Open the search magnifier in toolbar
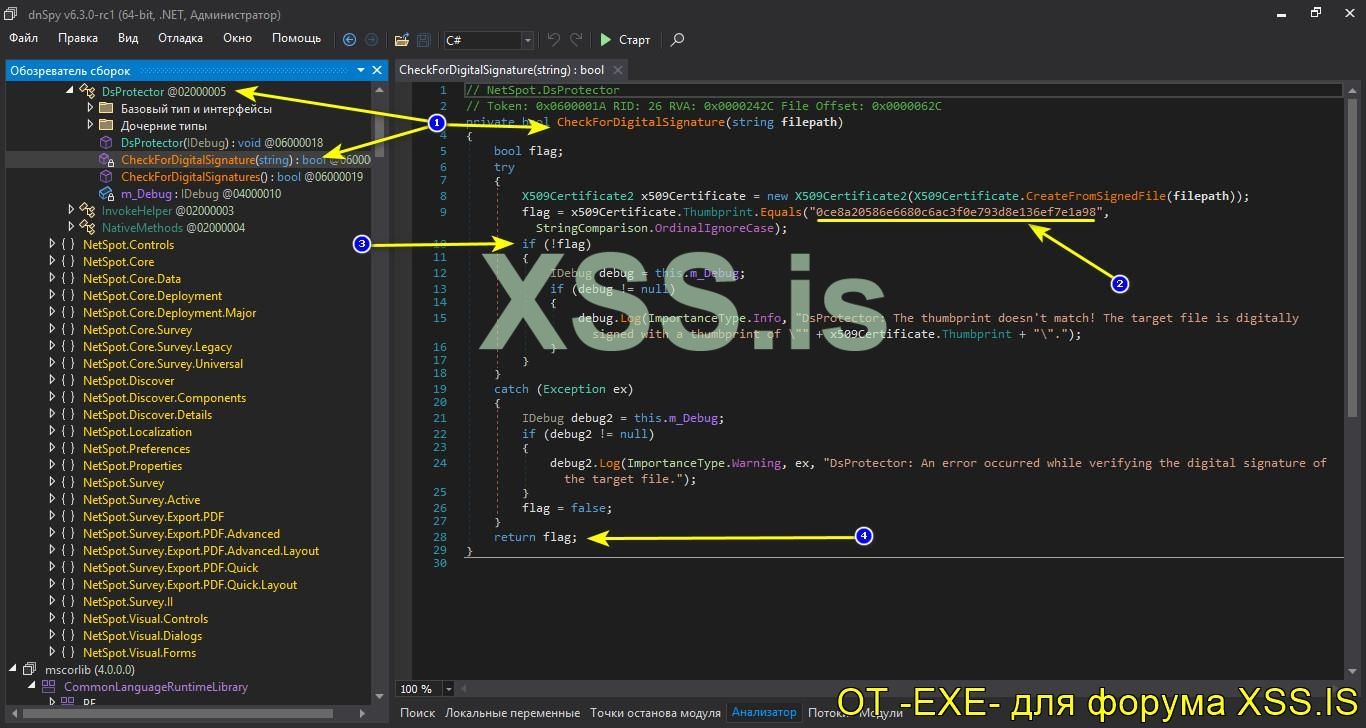The height and width of the screenshot is (728, 1366). (x=677, y=40)
